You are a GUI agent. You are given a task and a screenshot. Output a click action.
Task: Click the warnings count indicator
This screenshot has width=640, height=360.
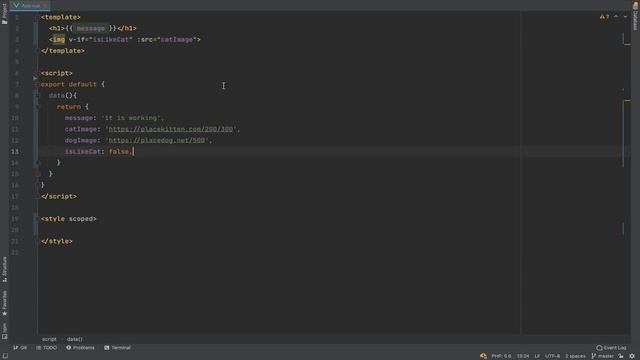click(604, 17)
